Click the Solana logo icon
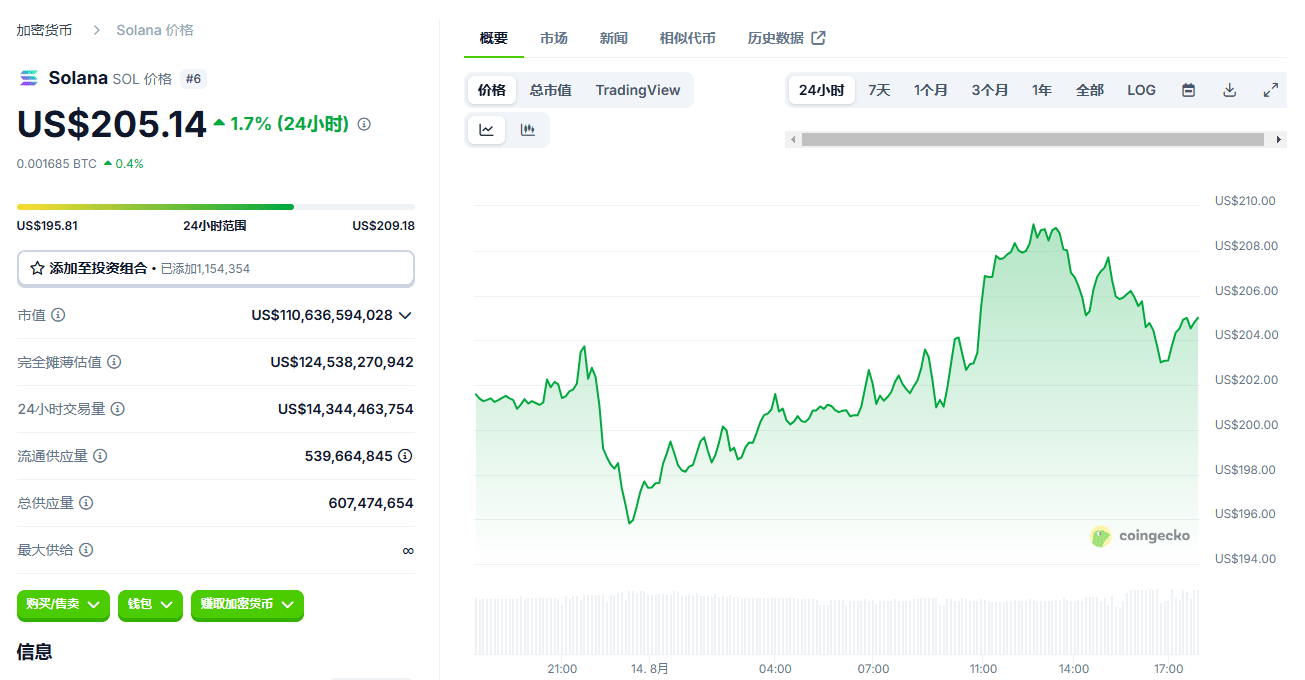This screenshot has height=680, width=1305. click(28, 78)
